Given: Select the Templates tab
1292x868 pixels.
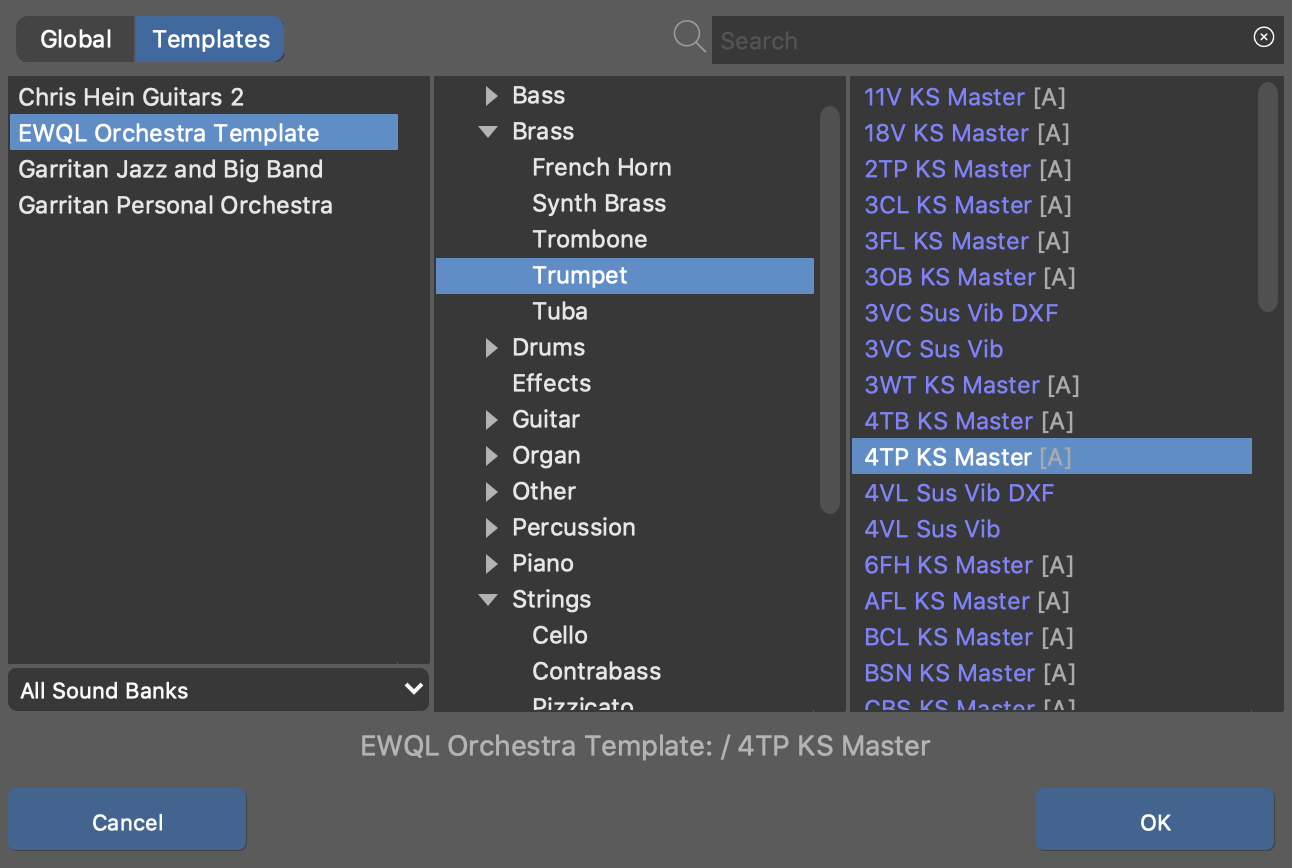Looking at the screenshot, I should [211, 39].
